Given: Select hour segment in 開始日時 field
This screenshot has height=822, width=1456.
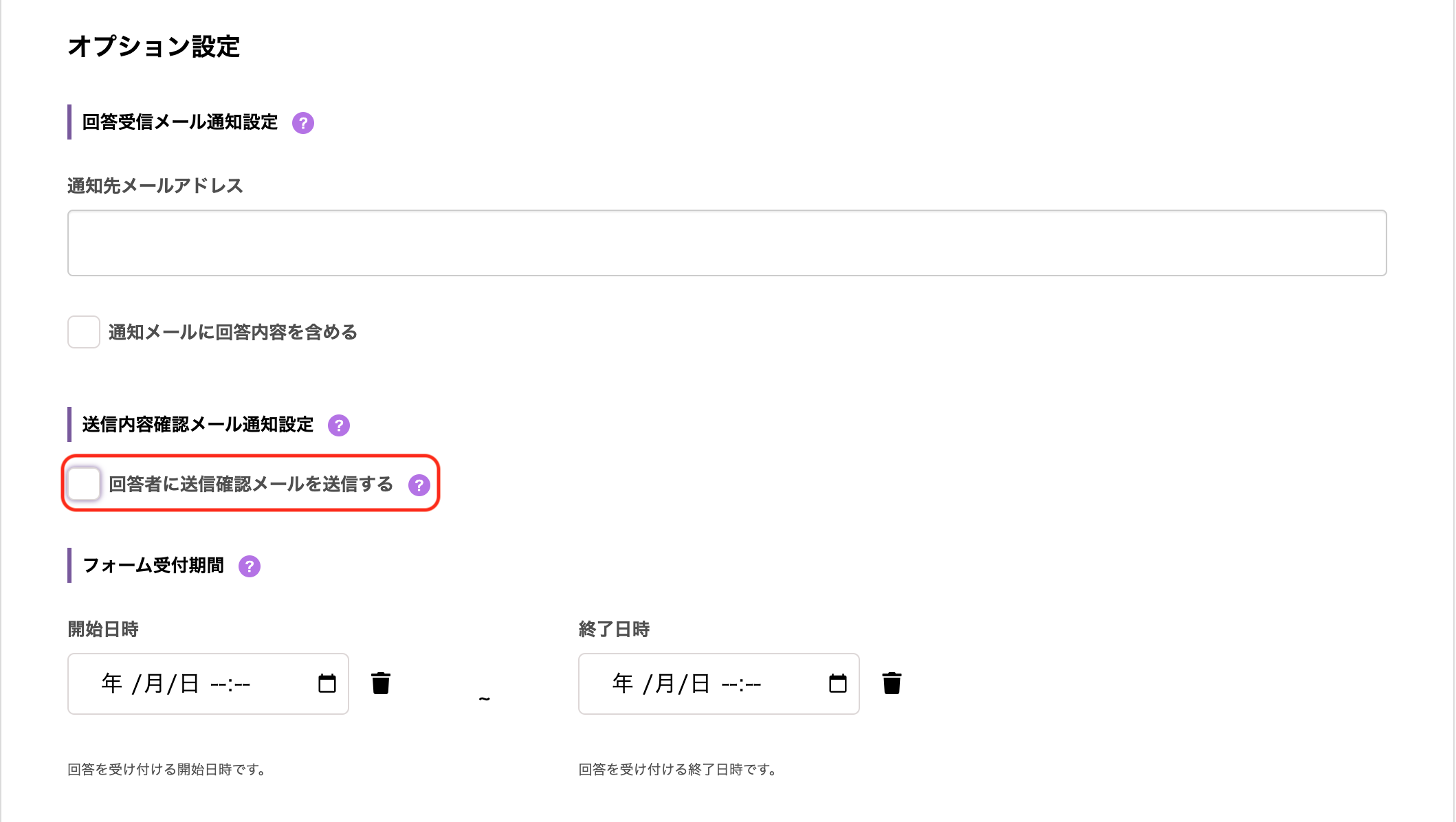Looking at the screenshot, I should pos(219,684).
